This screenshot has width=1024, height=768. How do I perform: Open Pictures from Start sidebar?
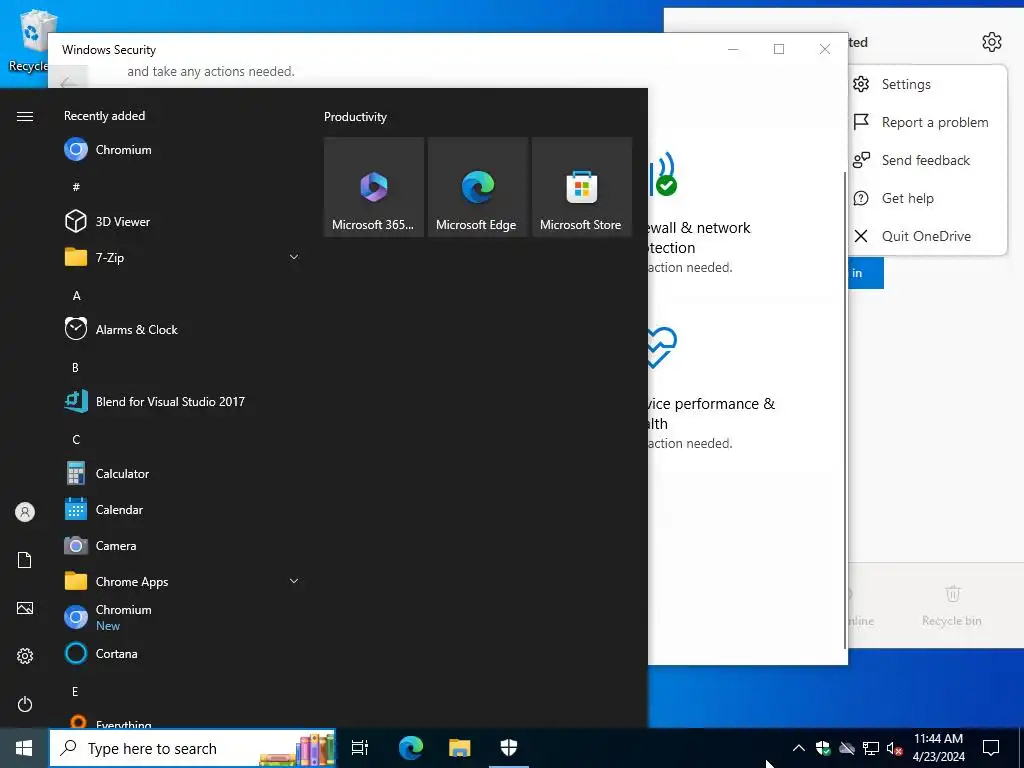coord(25,608)
